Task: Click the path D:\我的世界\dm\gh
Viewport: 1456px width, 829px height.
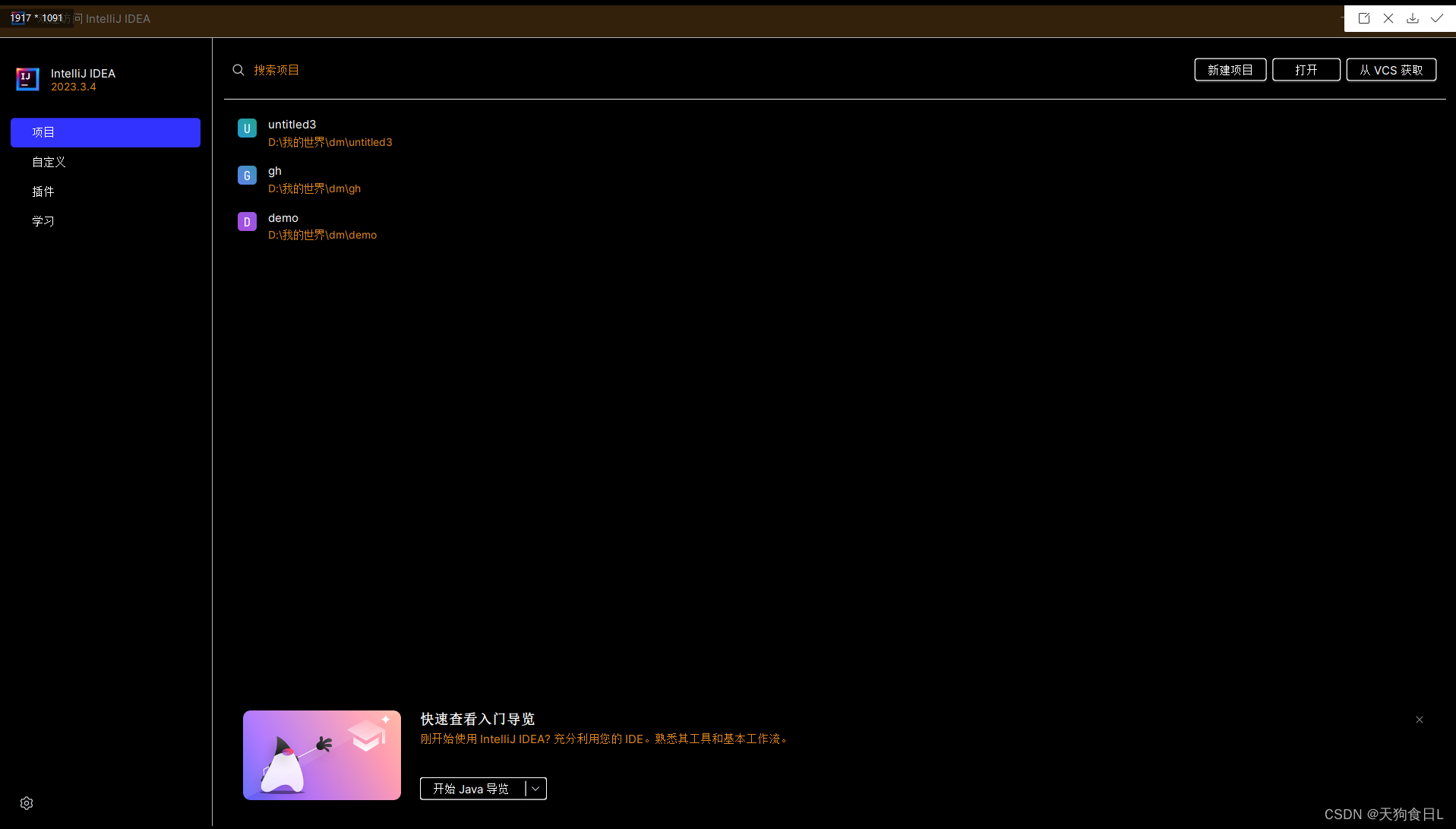Action: coord(314,188)
